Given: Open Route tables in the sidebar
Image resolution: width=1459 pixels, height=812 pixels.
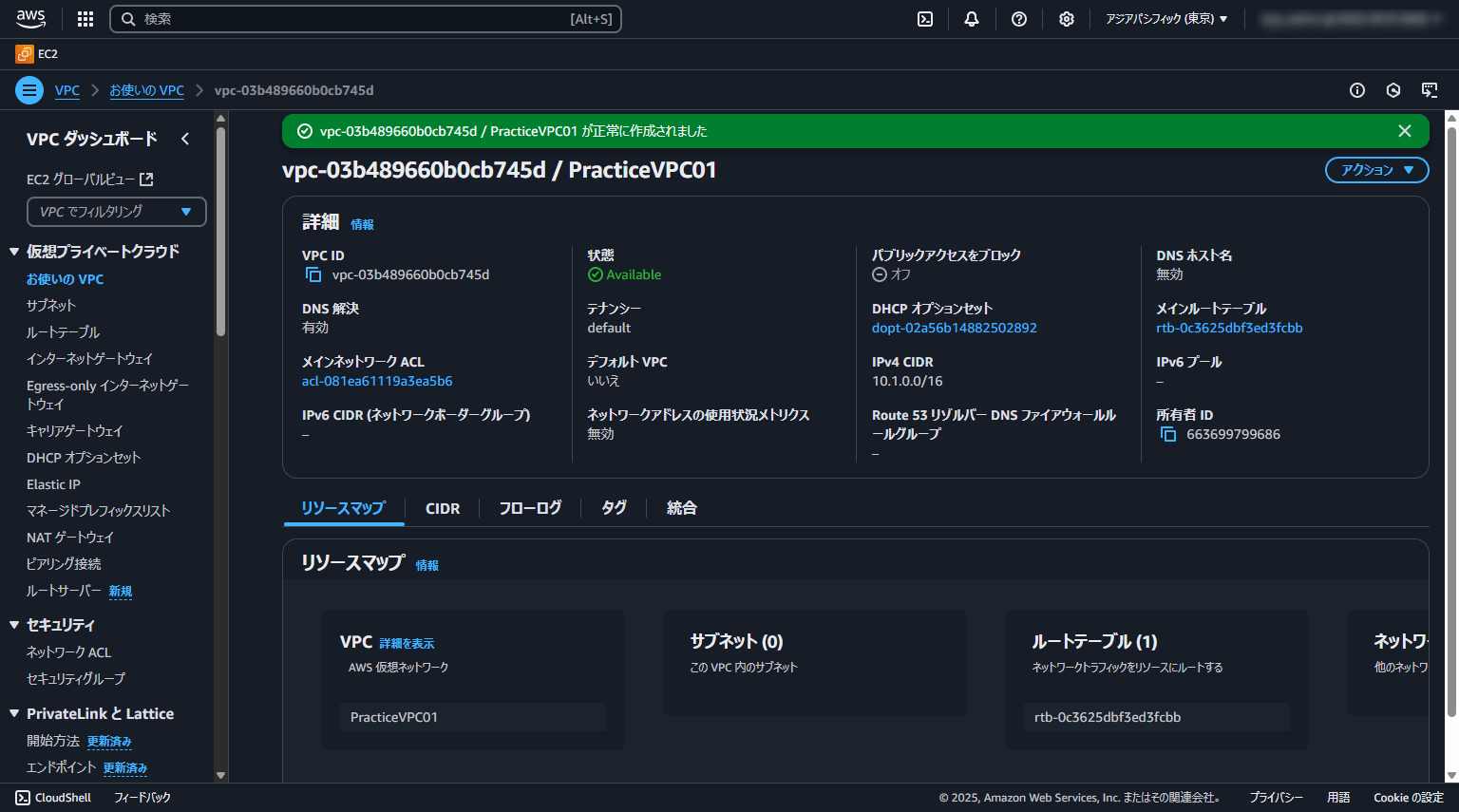Looking at the screenshot, I should tap(63, 332).
